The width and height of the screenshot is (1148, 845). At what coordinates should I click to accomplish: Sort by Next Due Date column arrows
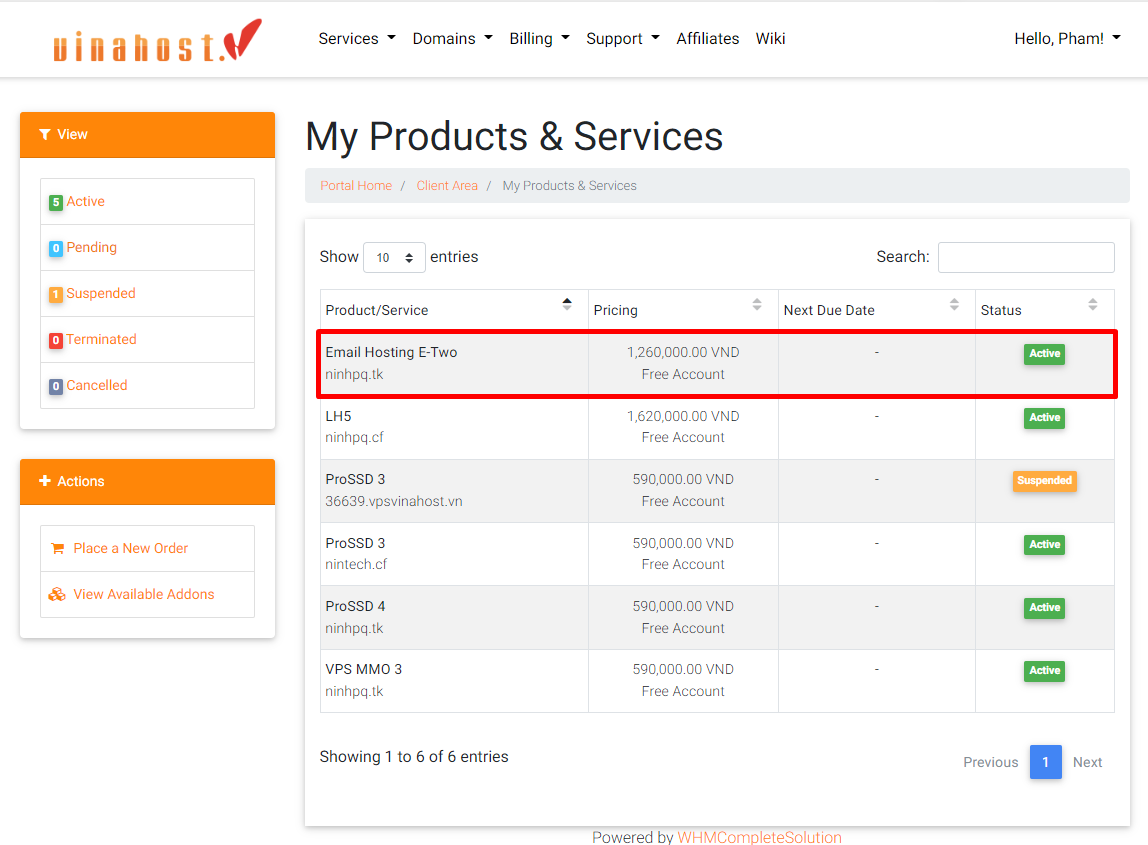click(x=954, y=305)
